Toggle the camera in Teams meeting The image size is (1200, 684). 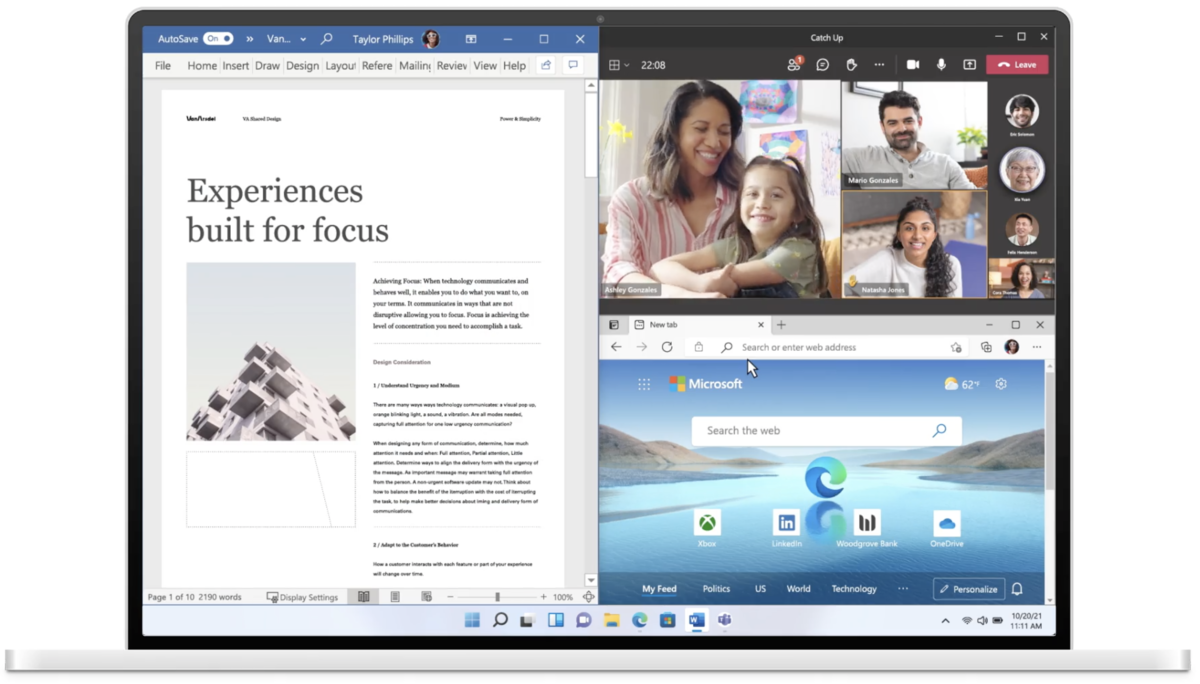913,65
